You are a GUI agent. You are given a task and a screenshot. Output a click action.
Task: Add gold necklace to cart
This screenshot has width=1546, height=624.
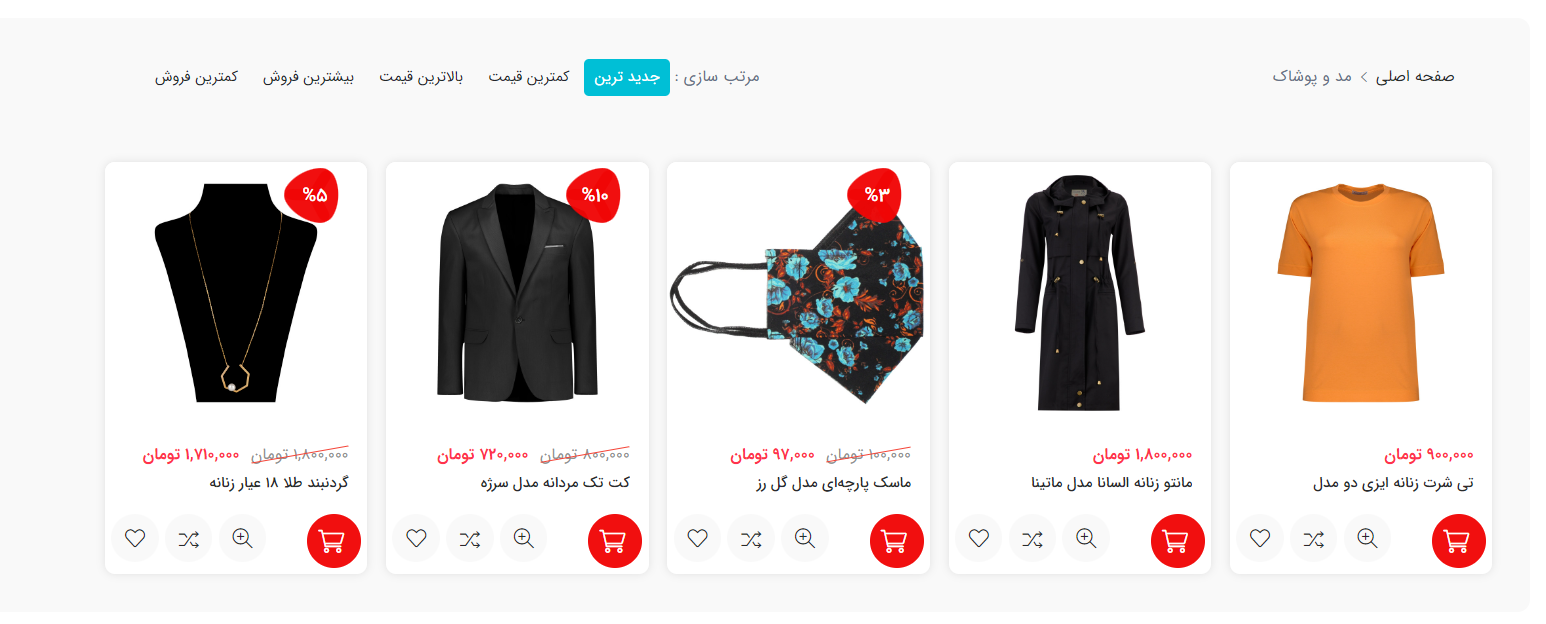pos(334,541)
